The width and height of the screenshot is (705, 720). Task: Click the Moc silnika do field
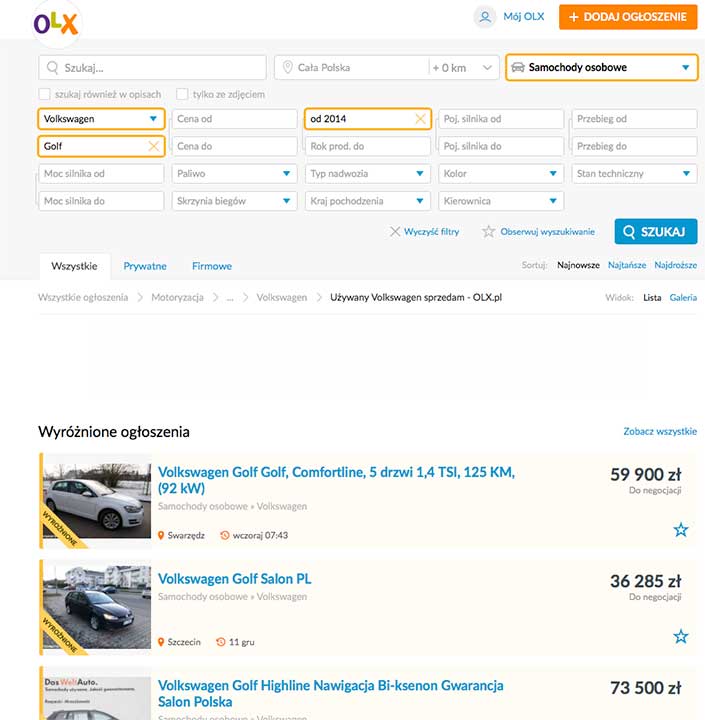point(101,201)
